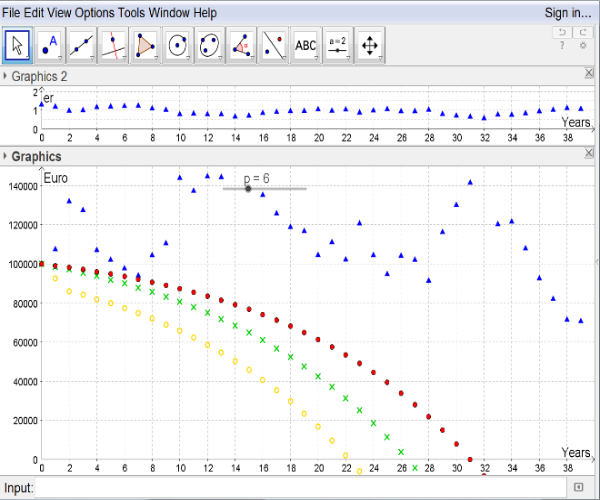
Task: Click the p slider track right end
Action: [x=305, y=189]
